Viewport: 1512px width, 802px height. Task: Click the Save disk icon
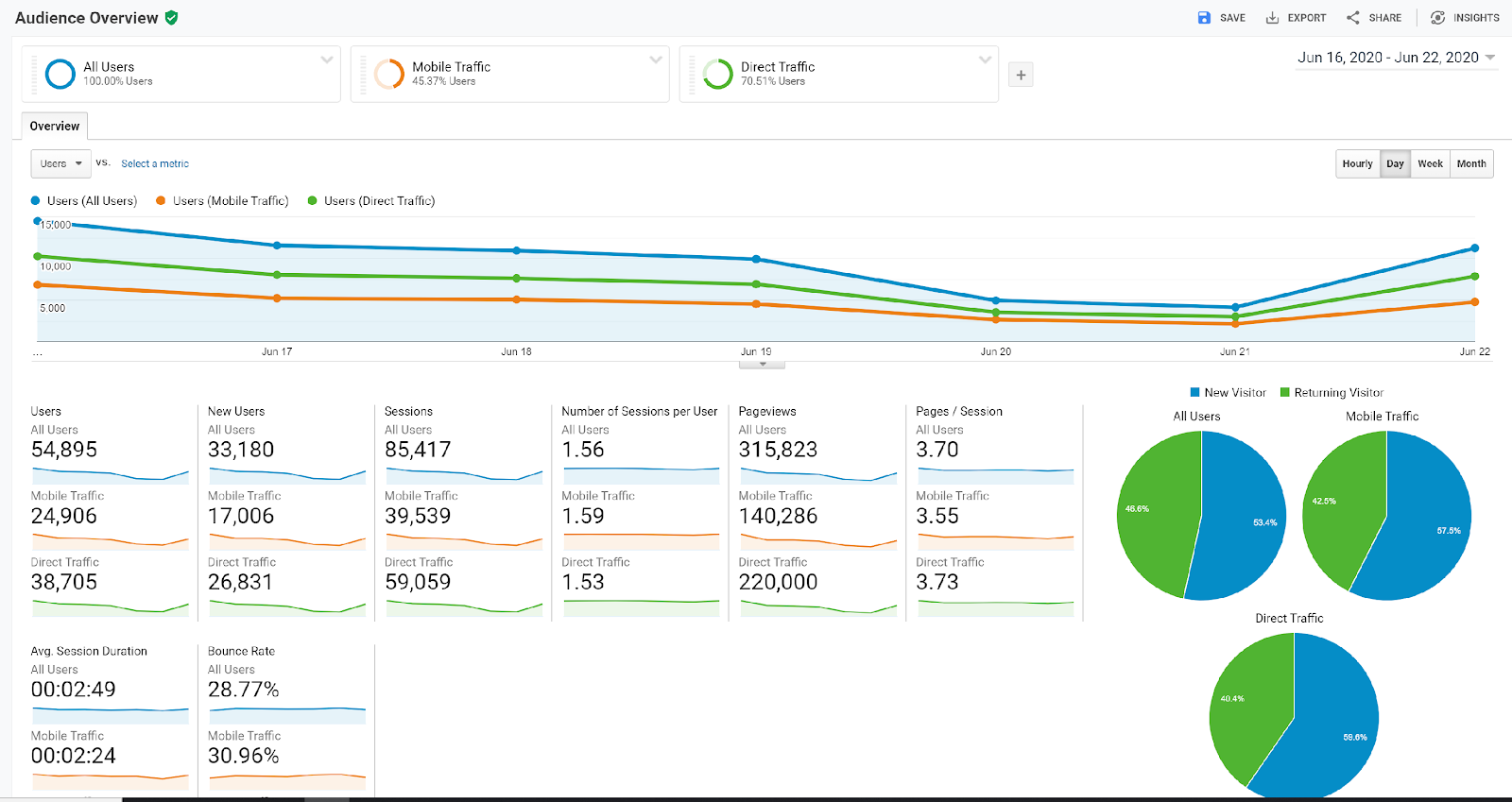point(1204,18)
